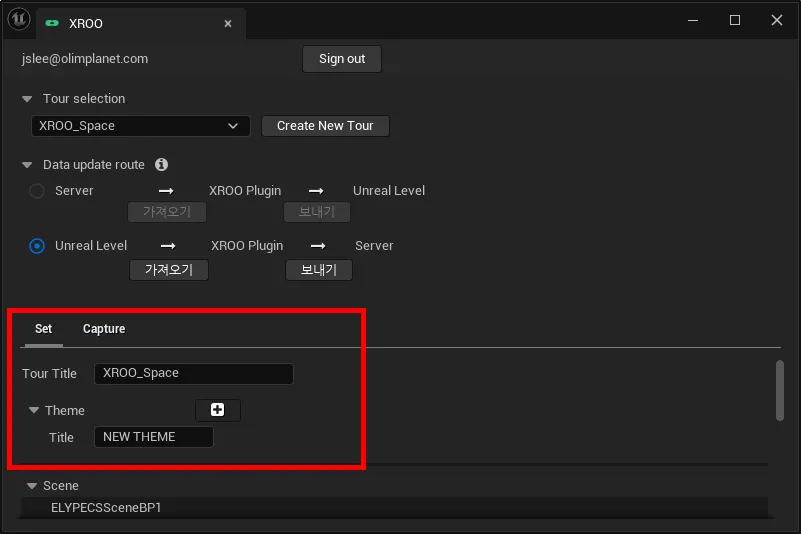Close the XROO window

(x=776, y=20)
